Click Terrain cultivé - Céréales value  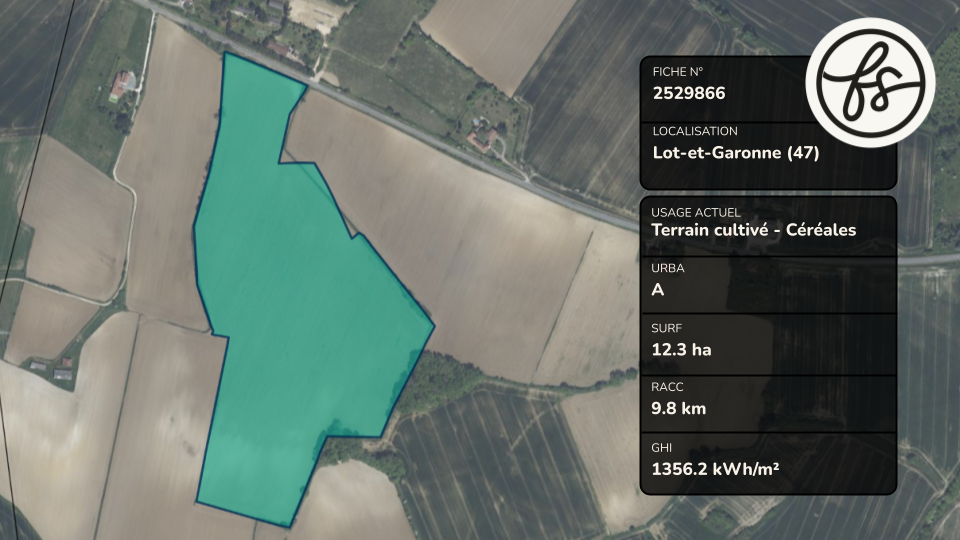point(754,230)
